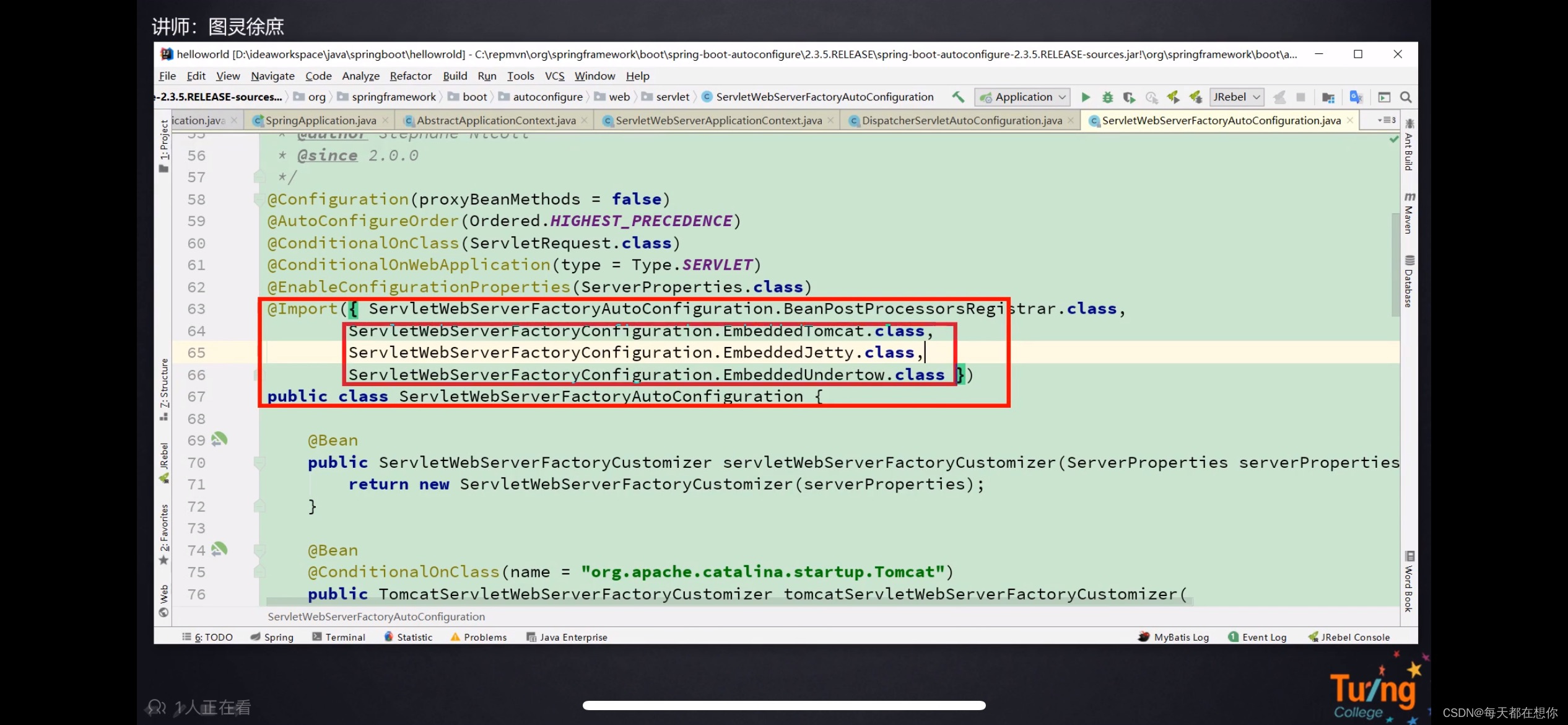1568x725 pixels.
Task: Open the Z: Structure tool window
Action: click(163, 390)
